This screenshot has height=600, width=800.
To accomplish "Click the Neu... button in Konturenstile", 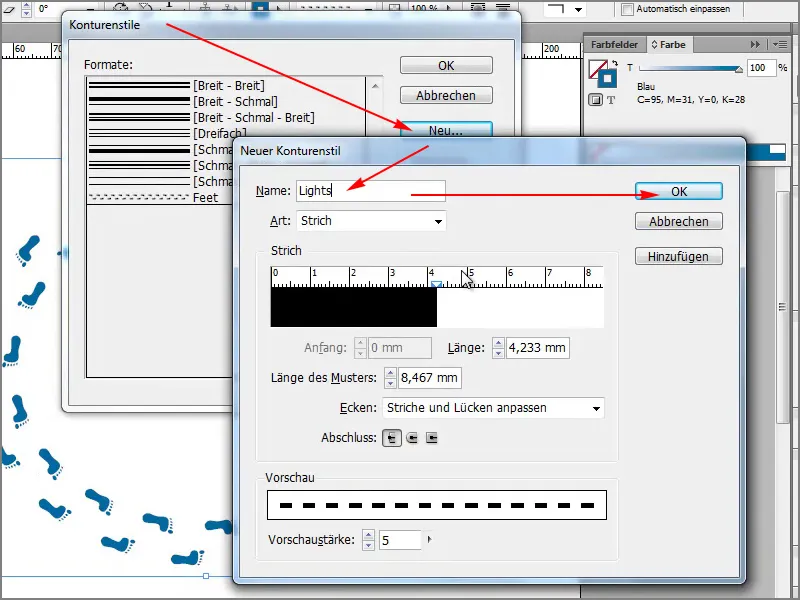I will pos(446,130).
